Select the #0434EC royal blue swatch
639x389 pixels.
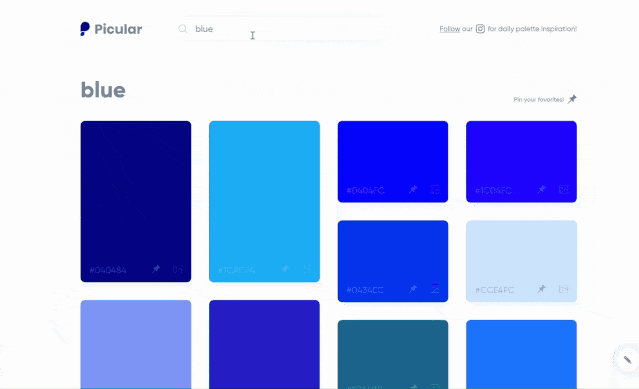[393, 261]
